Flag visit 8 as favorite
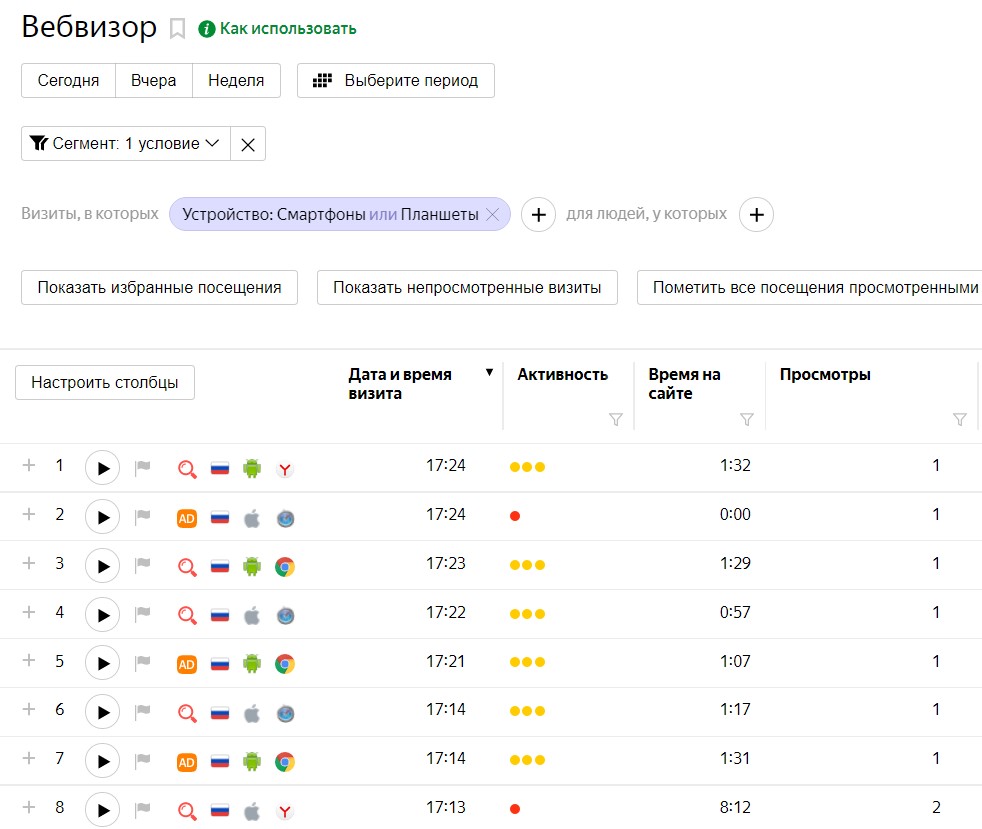982x829 pixels. click(x=143, y=809)
